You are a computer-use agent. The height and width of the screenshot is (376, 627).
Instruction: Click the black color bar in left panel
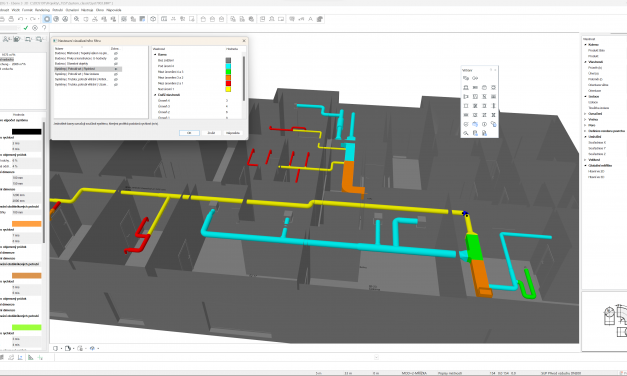(26, 132)
